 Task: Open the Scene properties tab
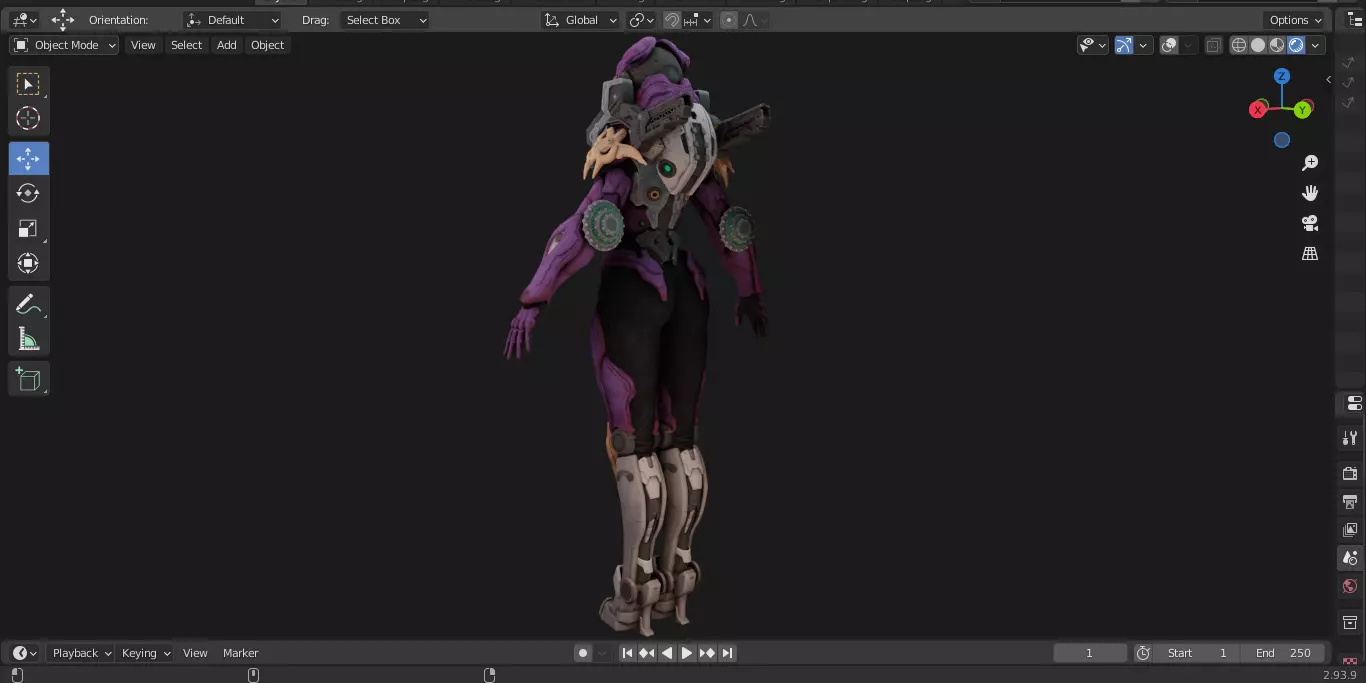[x=1350, y=558]
